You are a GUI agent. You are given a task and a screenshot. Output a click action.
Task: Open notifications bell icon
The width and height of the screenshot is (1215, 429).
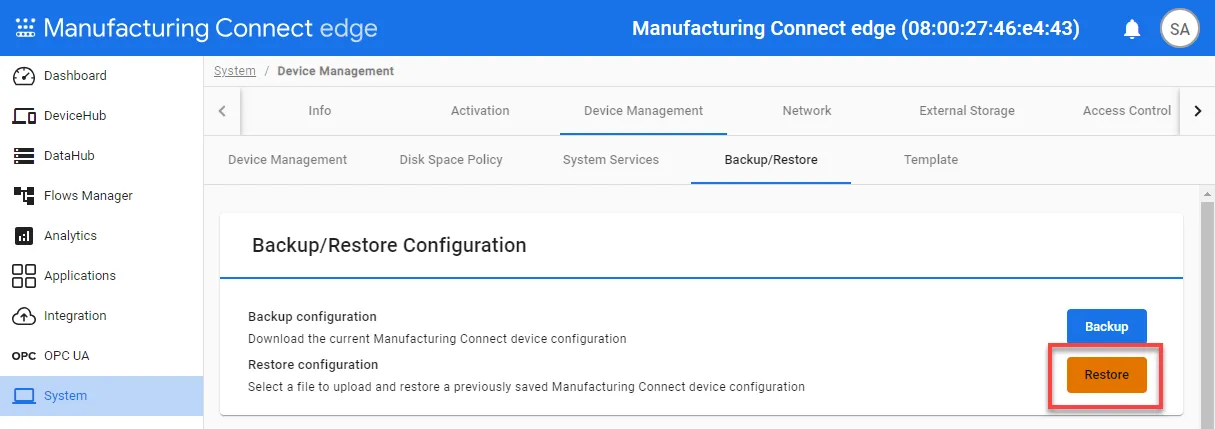pos(1132,29)
